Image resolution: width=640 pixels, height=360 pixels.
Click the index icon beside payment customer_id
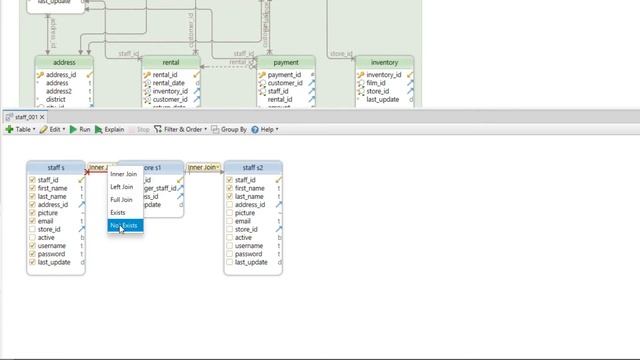click(262, 83)
